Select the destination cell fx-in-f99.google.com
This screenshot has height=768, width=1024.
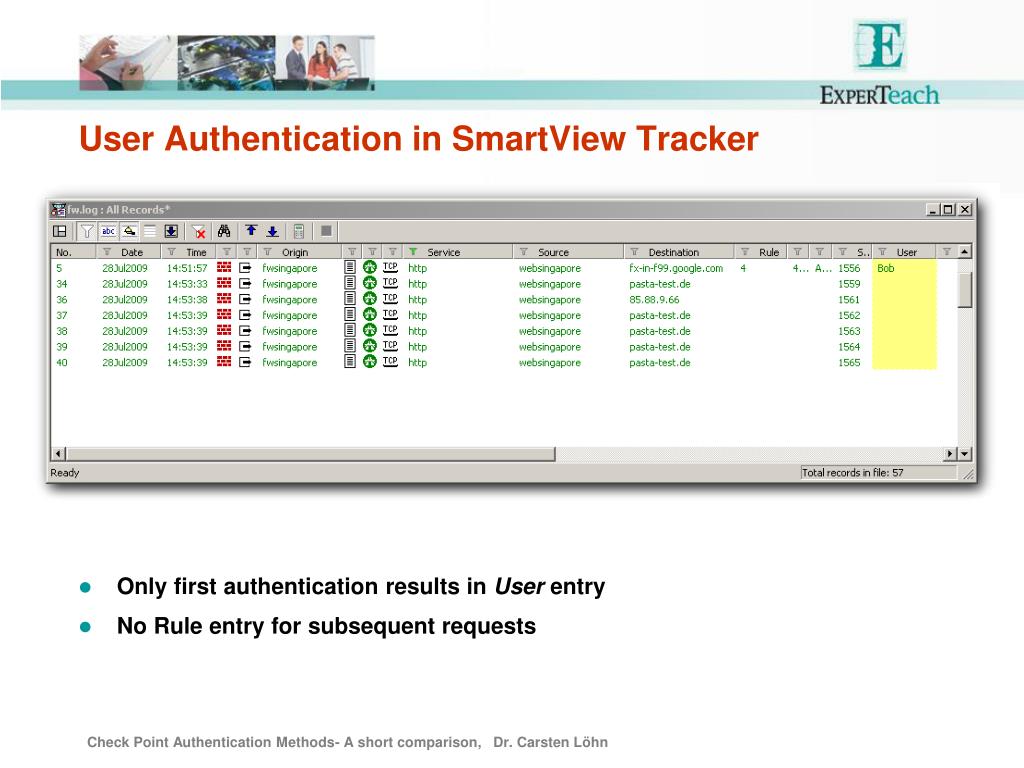pos(676,268)
